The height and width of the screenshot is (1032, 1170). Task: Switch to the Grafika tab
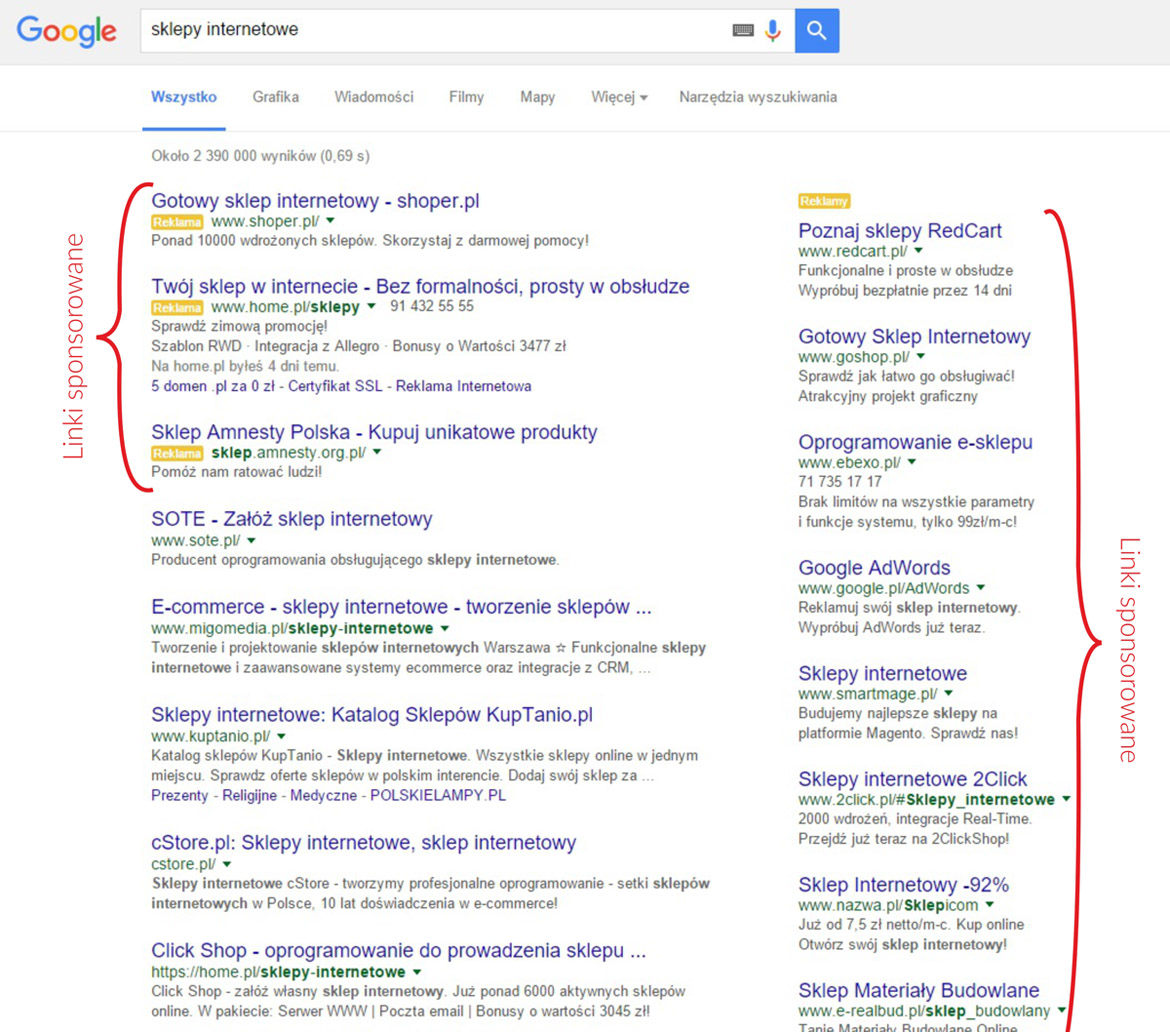click(275, 97)
